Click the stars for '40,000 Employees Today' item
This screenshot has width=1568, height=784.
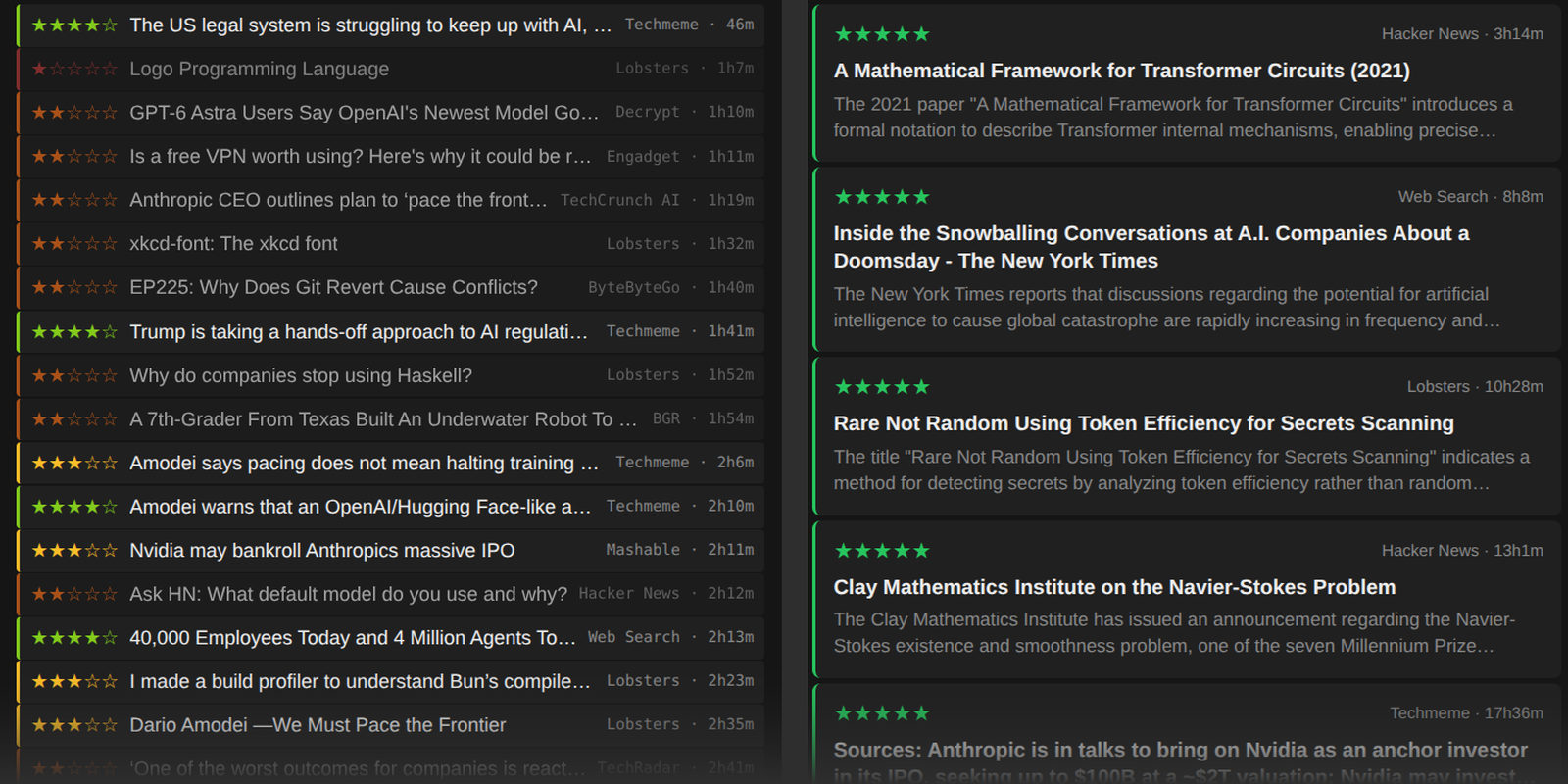point(74,637)
